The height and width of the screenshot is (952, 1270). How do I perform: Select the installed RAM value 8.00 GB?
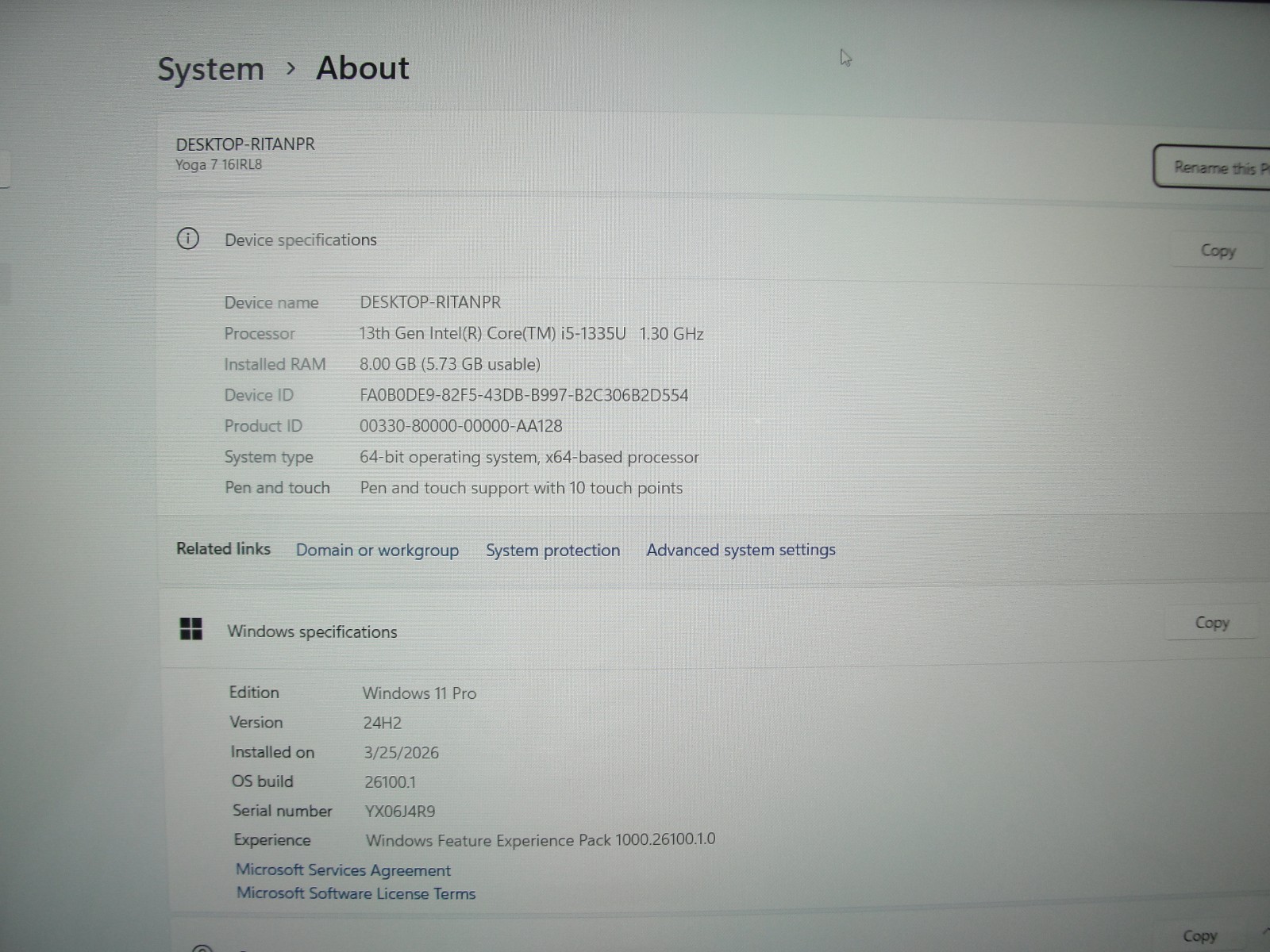(449, 364)
